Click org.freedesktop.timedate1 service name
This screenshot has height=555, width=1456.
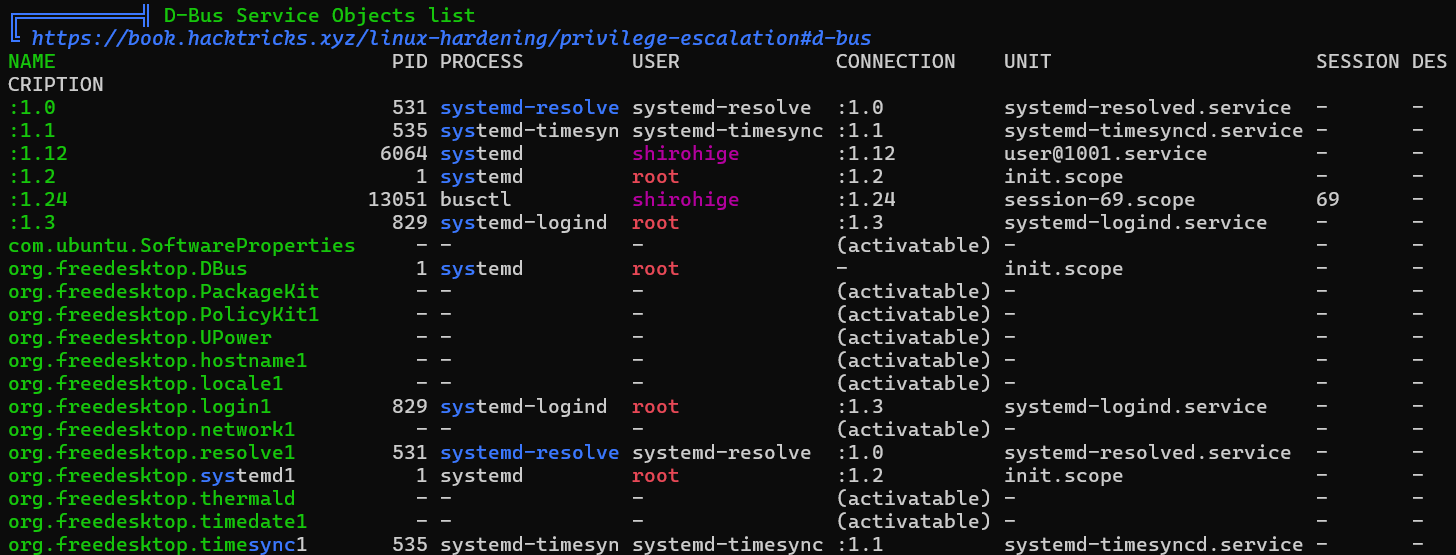tap(158, 521)
